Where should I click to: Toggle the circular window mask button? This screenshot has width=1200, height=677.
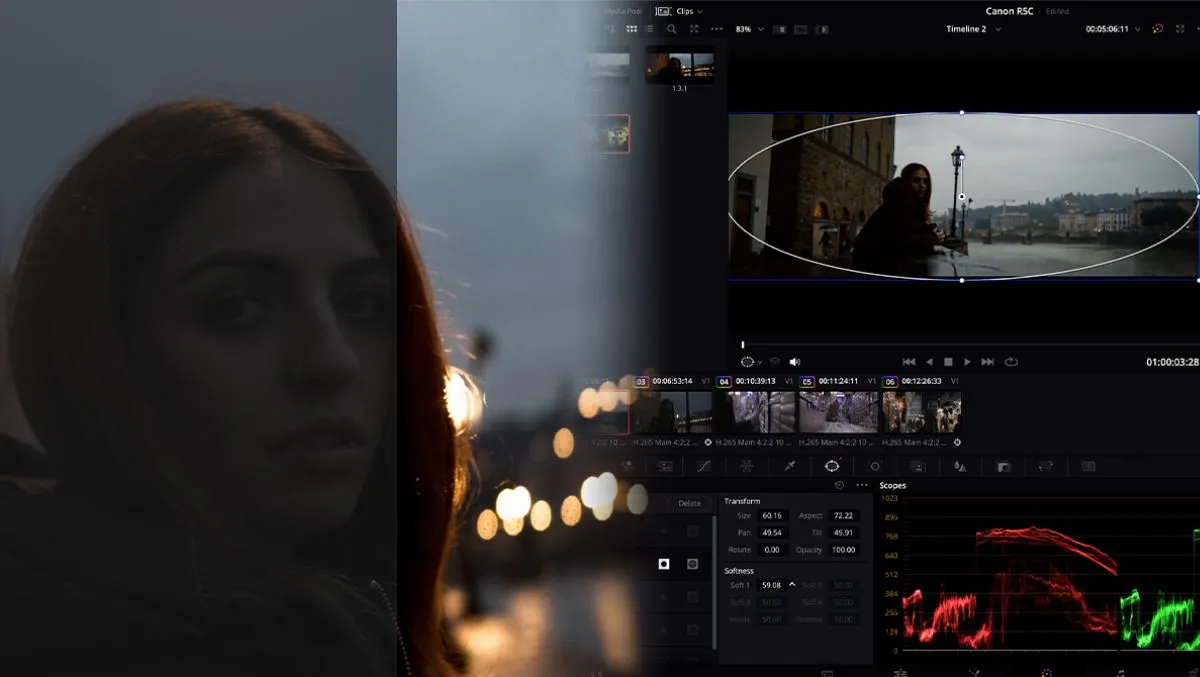(x=663, y=564)
